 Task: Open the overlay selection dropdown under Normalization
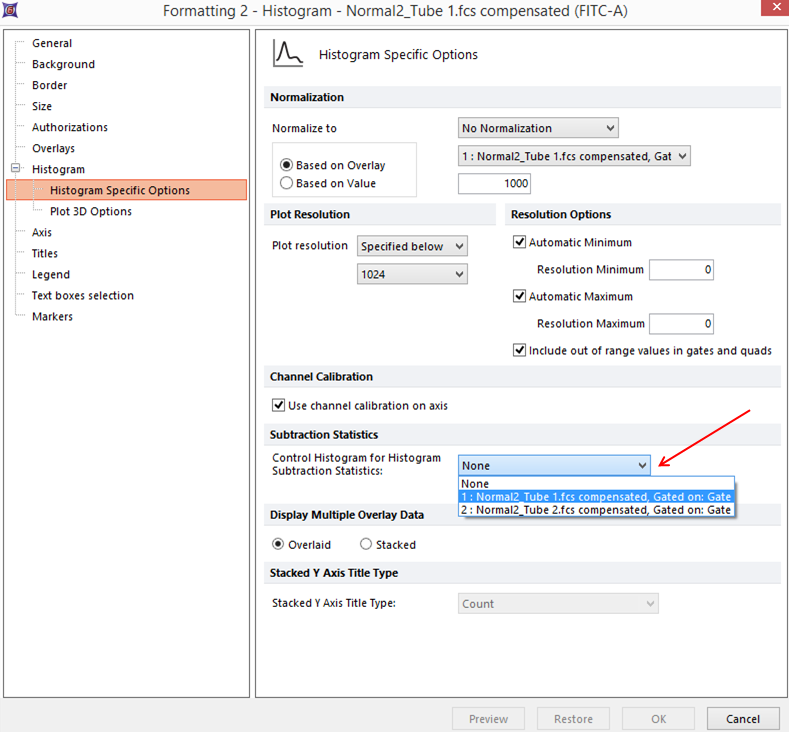[574, 156]
